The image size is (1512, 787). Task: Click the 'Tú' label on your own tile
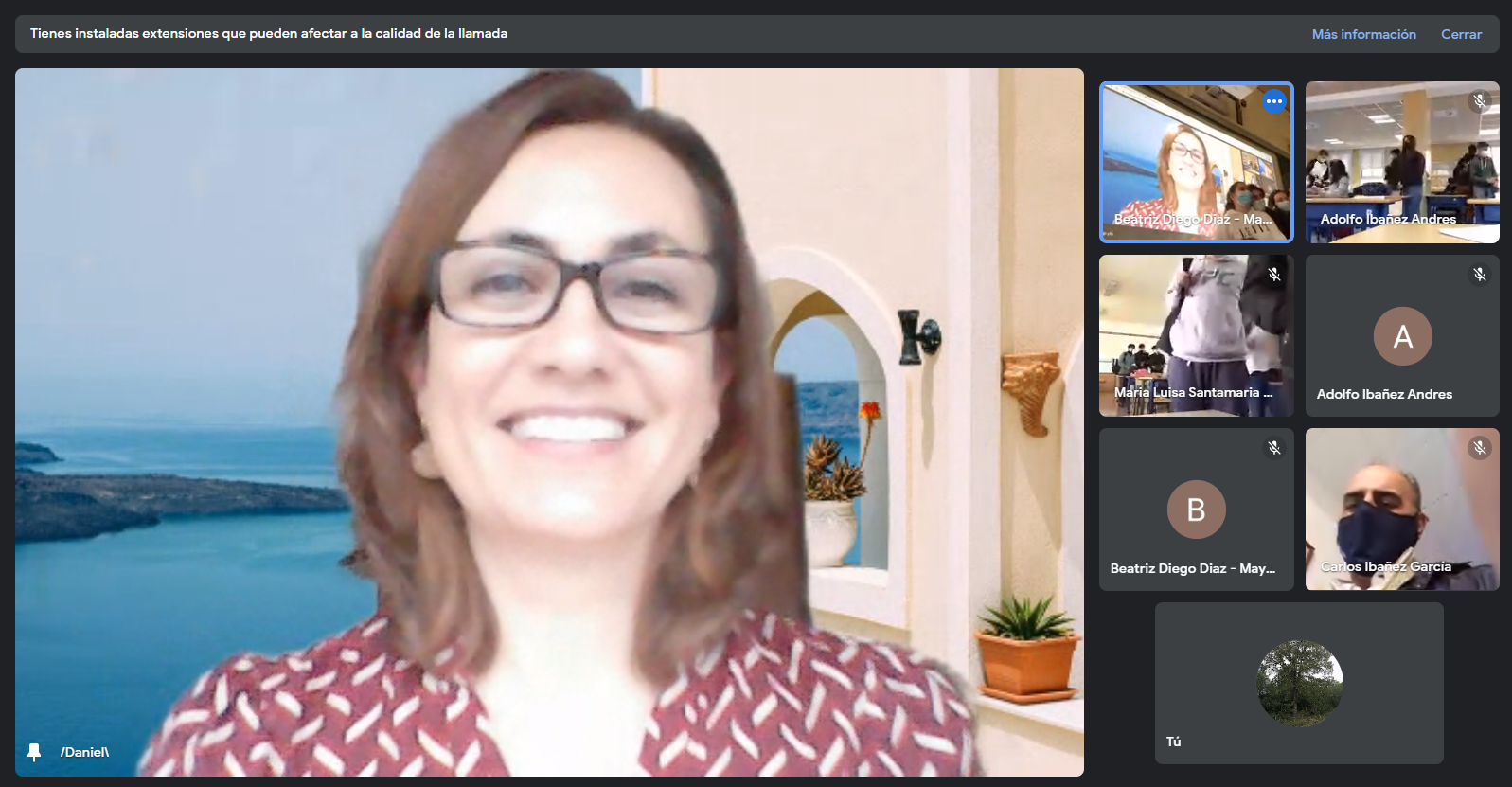coord(1173,742)
